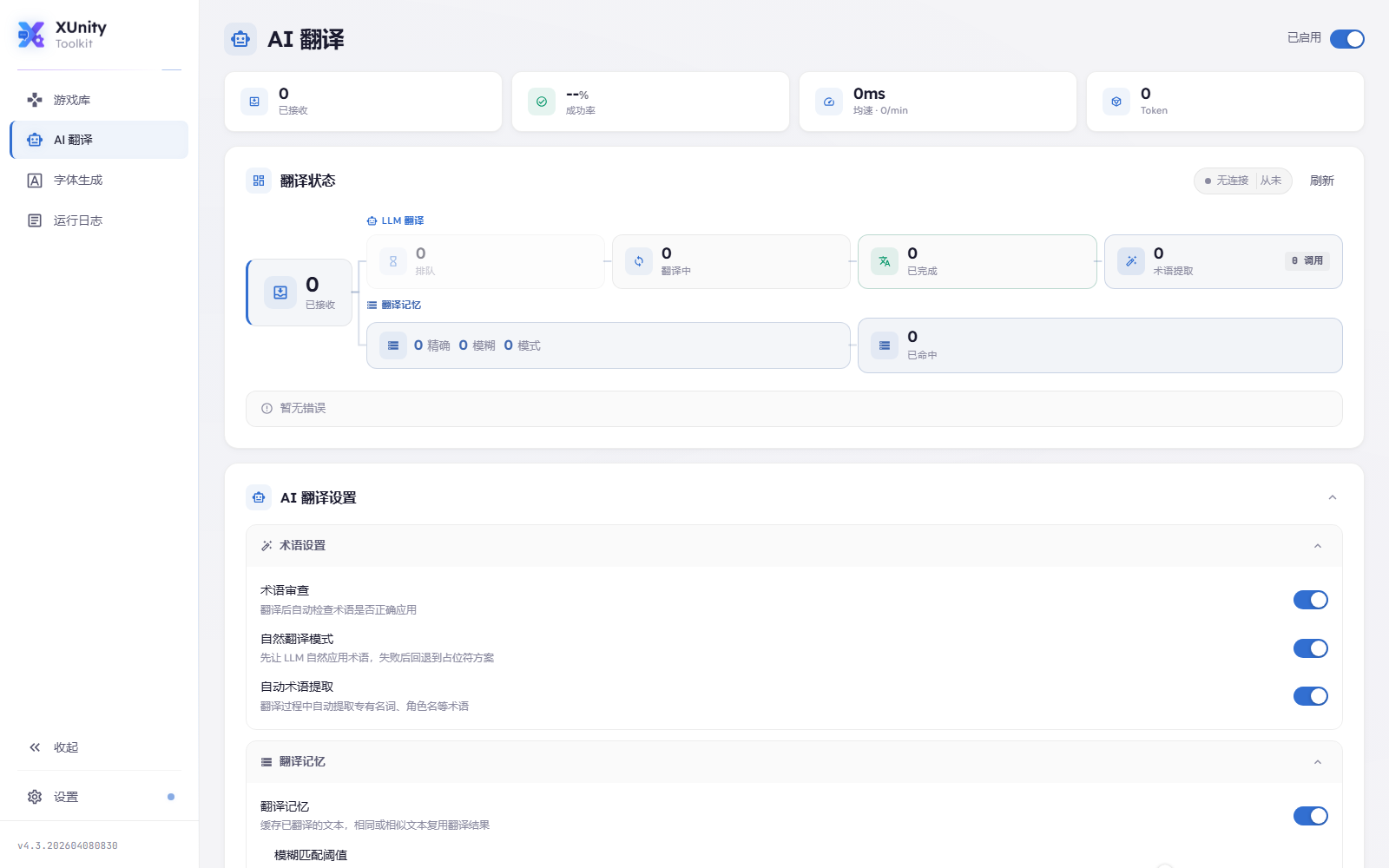Screen dimensions: 1389x868
Task: Open the 游戏库 game library page
Action: (99, 100)
